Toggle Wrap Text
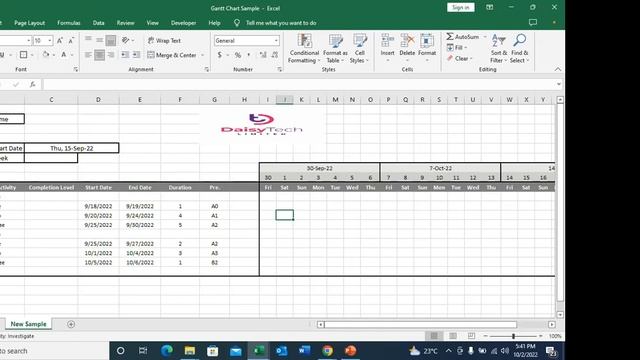 [x=164, y=40]
